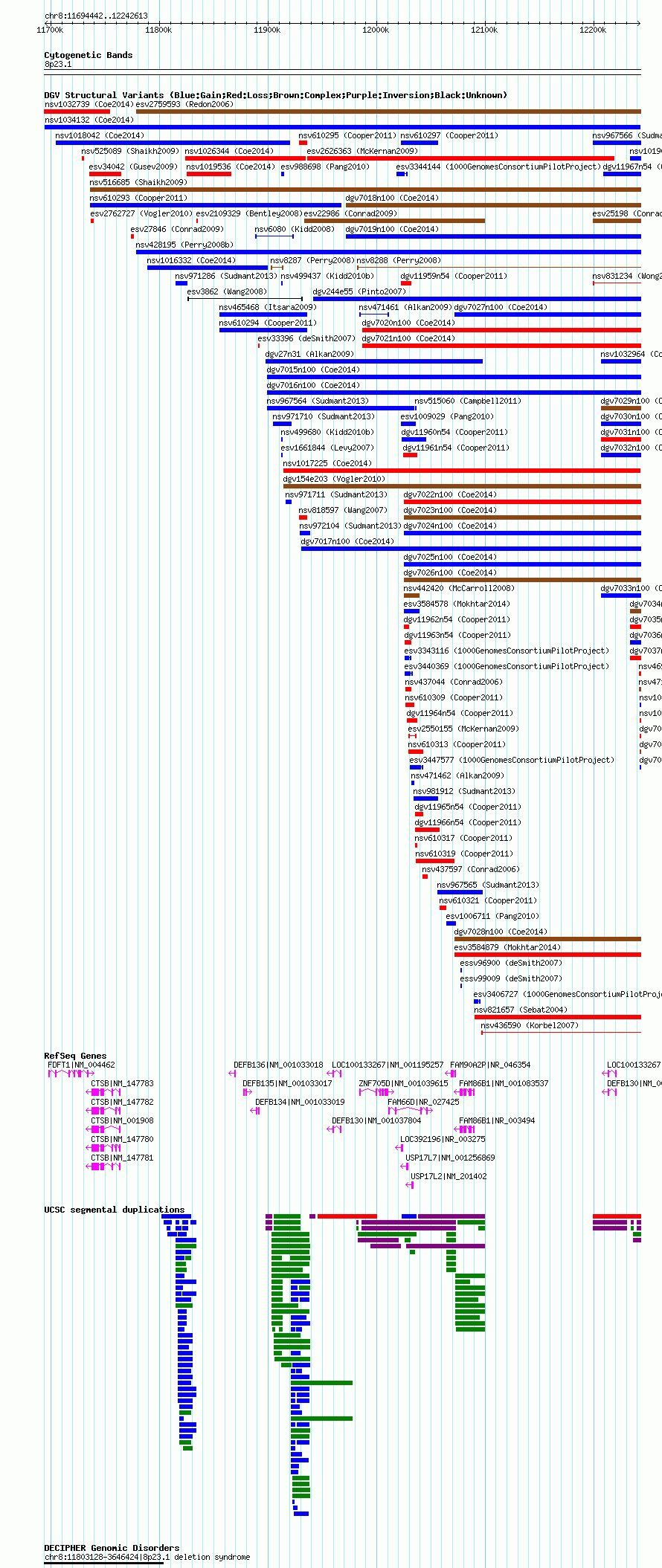Open variant nsv1034132 (Coe2014)
662x1568 pixels.
[89, 120]
